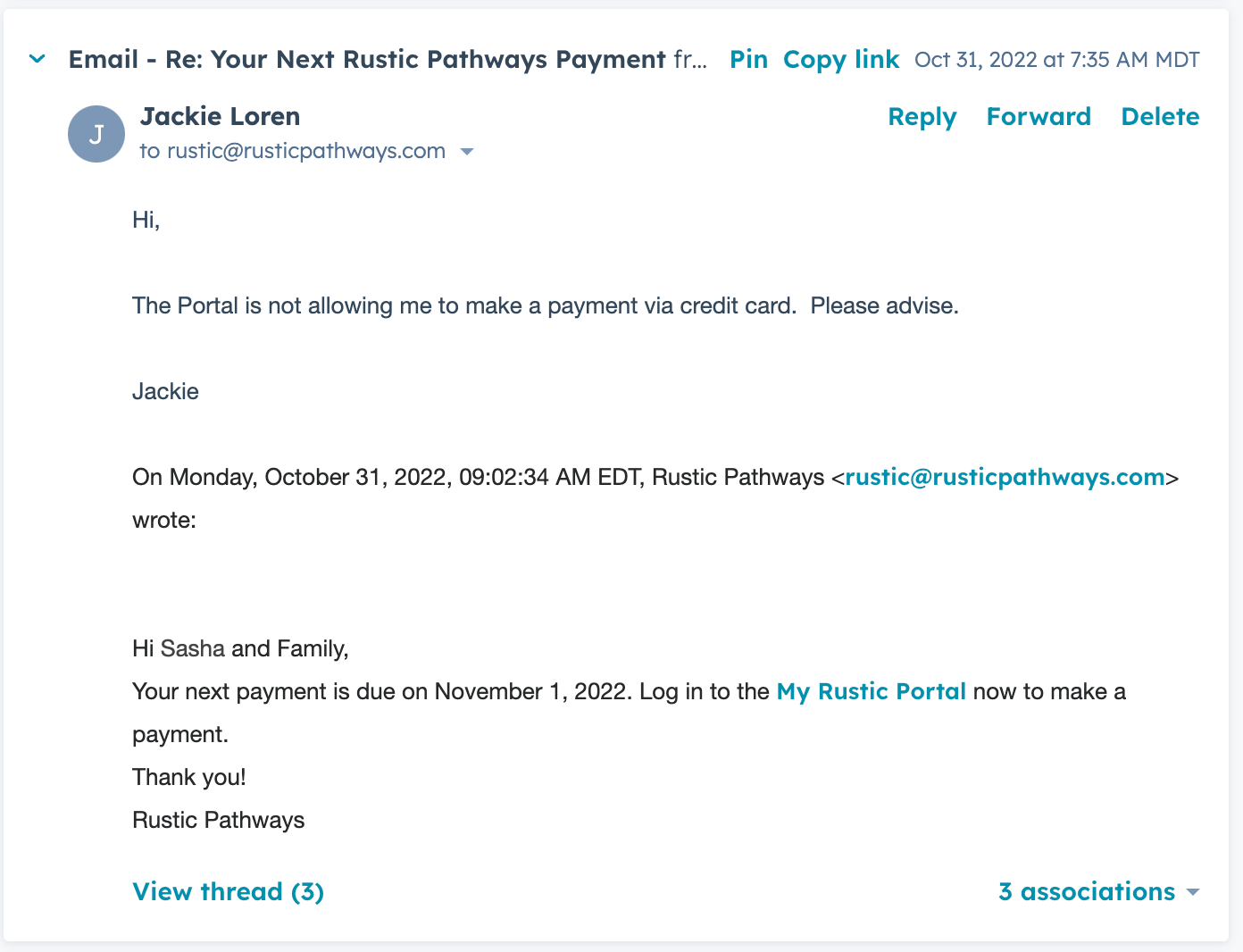Screen dimensions: 1243x952
Task: Click the Oct 31, 2022 timestamp
Action: (x=1056, y=60)
